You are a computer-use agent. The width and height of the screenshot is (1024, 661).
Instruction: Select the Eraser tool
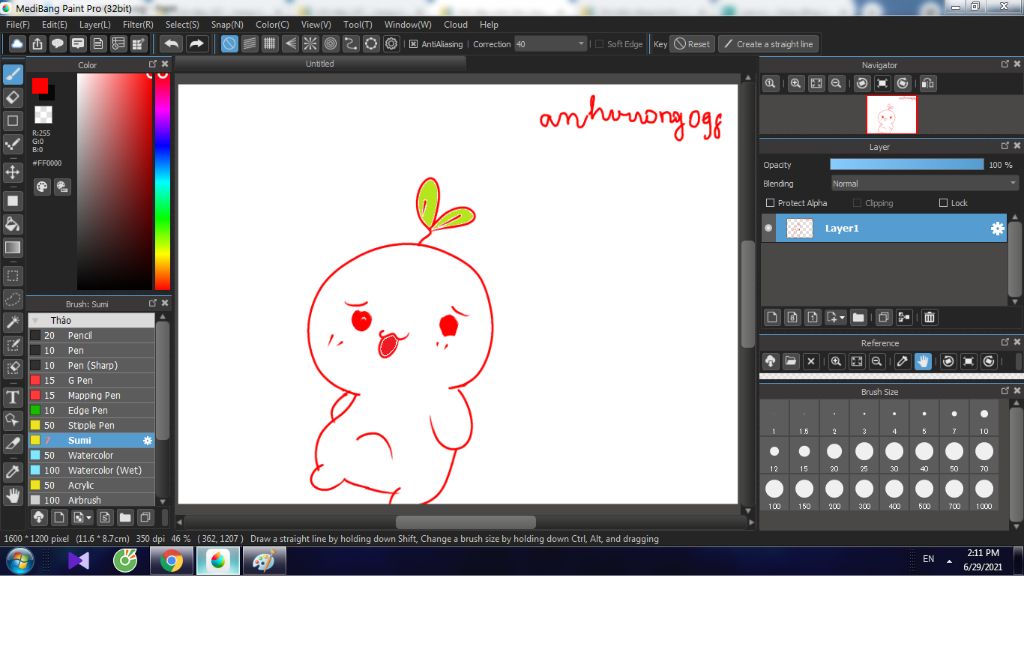tap(12, 97)
